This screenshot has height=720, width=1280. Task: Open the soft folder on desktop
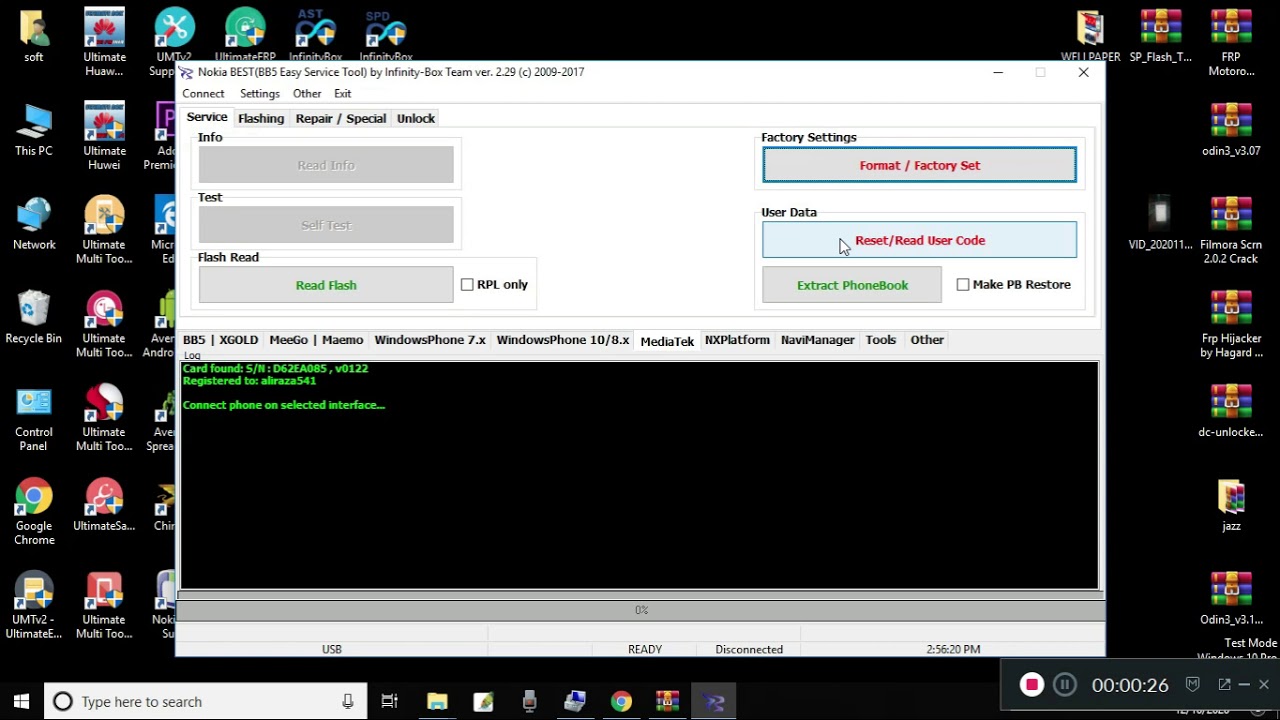click(x=34, y=37)
